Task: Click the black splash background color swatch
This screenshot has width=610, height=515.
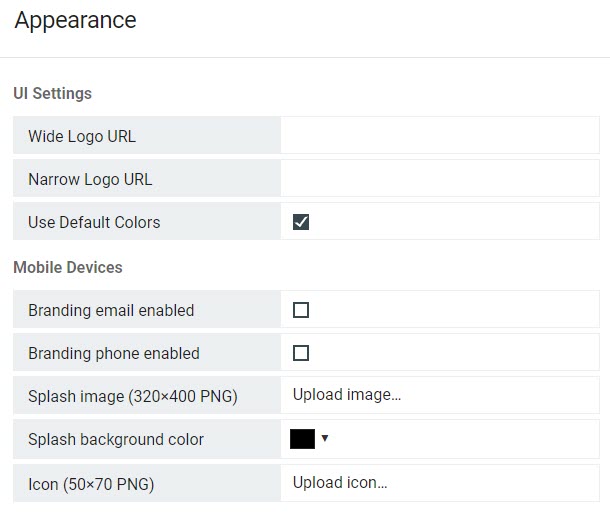Action: pos(302,439)
